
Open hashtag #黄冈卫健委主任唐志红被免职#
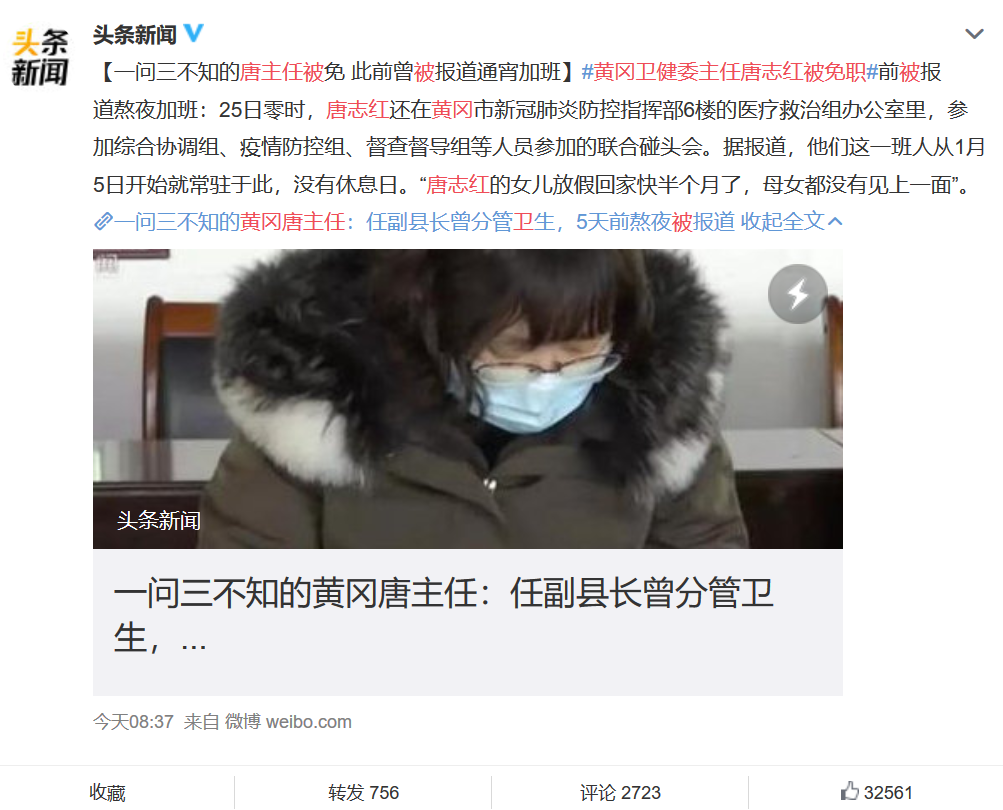[x=729, y=72]
